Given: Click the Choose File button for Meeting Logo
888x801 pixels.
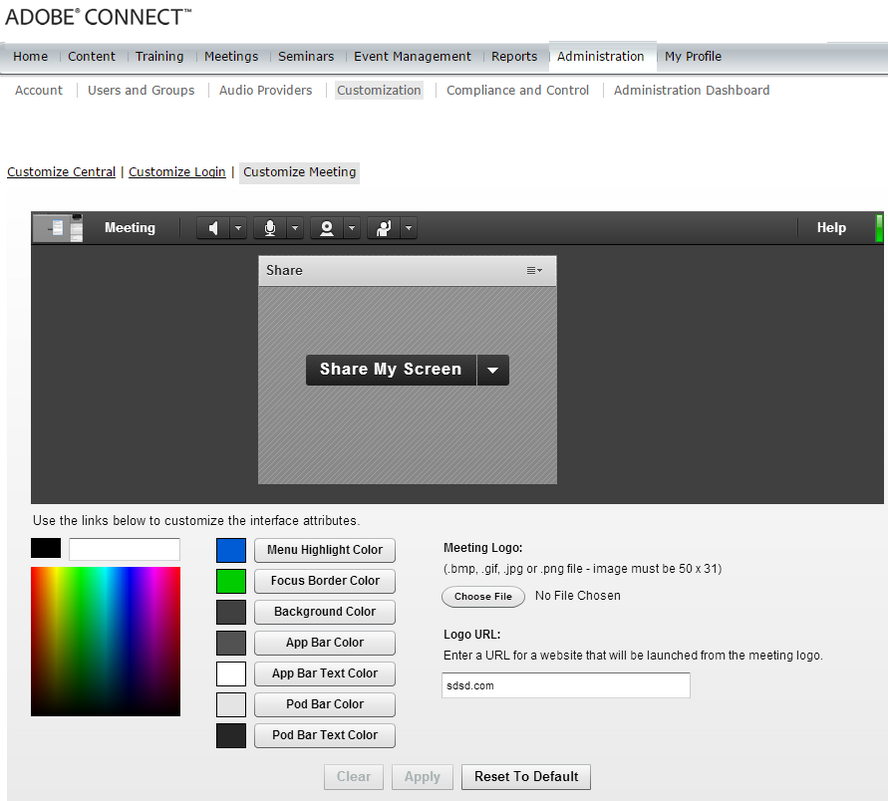Looking at the screenshot, I should [x=483, y=596].
